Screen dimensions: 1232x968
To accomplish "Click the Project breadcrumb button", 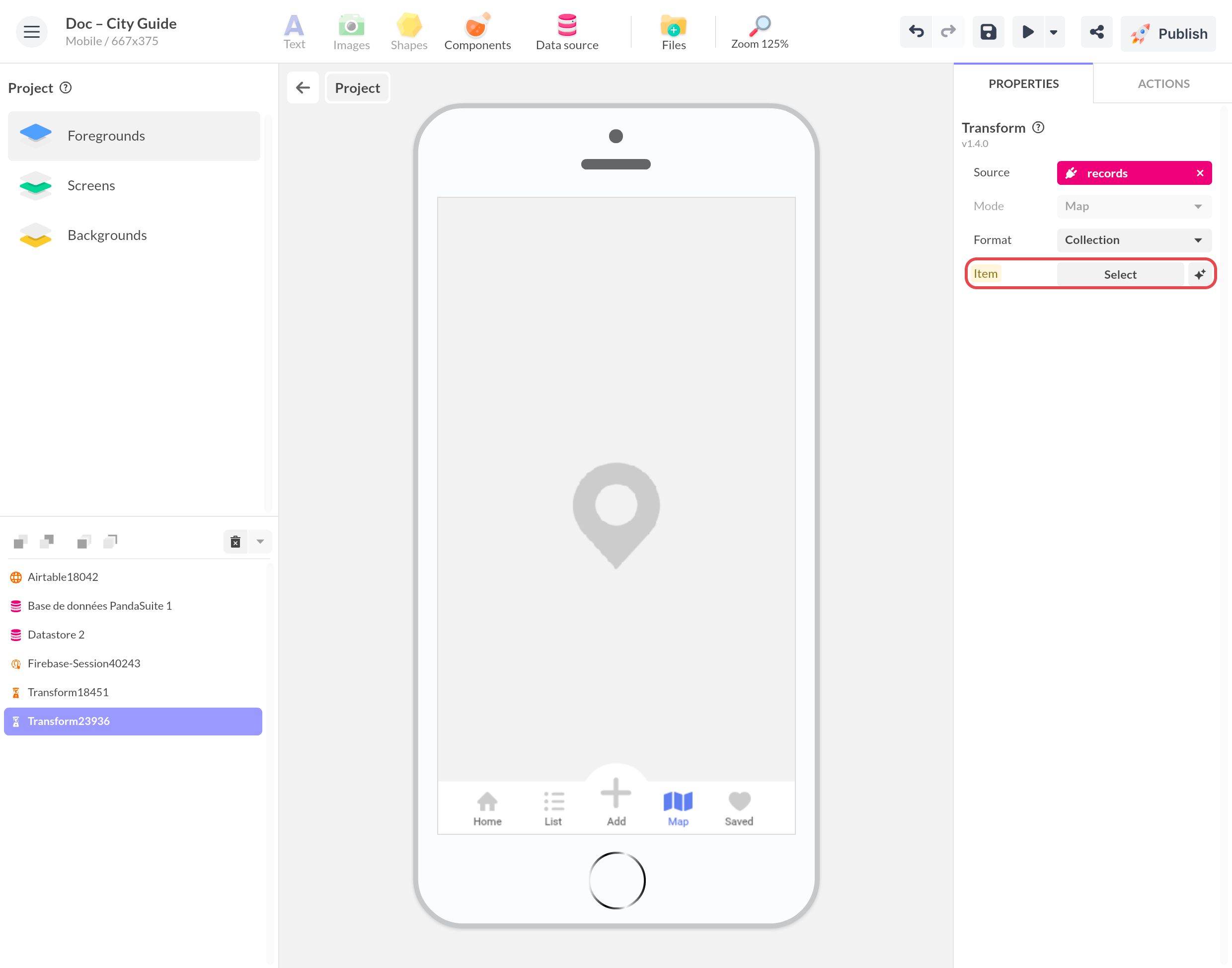I will (357, 88).
